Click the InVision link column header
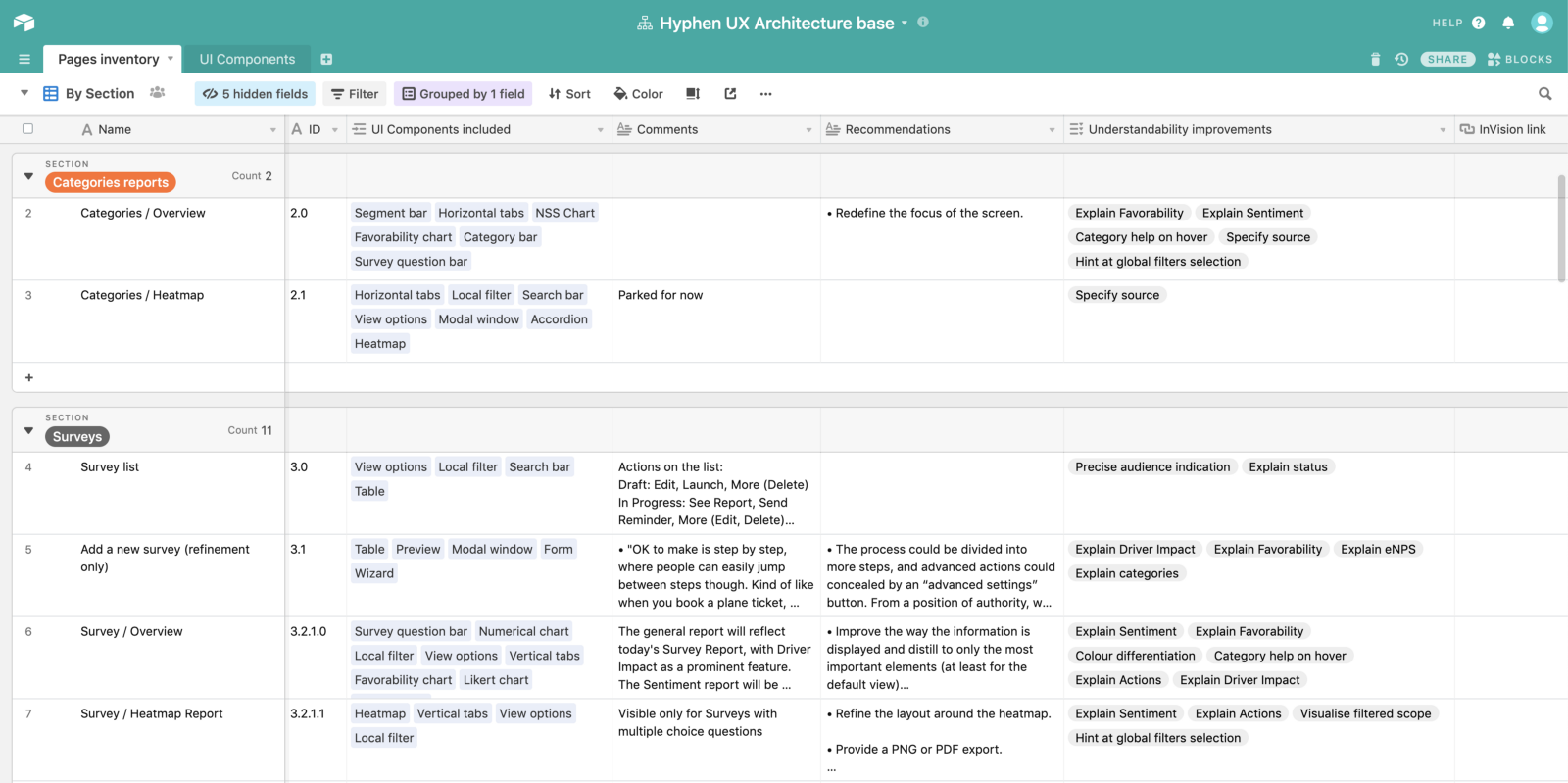Image resolution: width=1568 pixels, height=783 pixels. point(1511,129)
